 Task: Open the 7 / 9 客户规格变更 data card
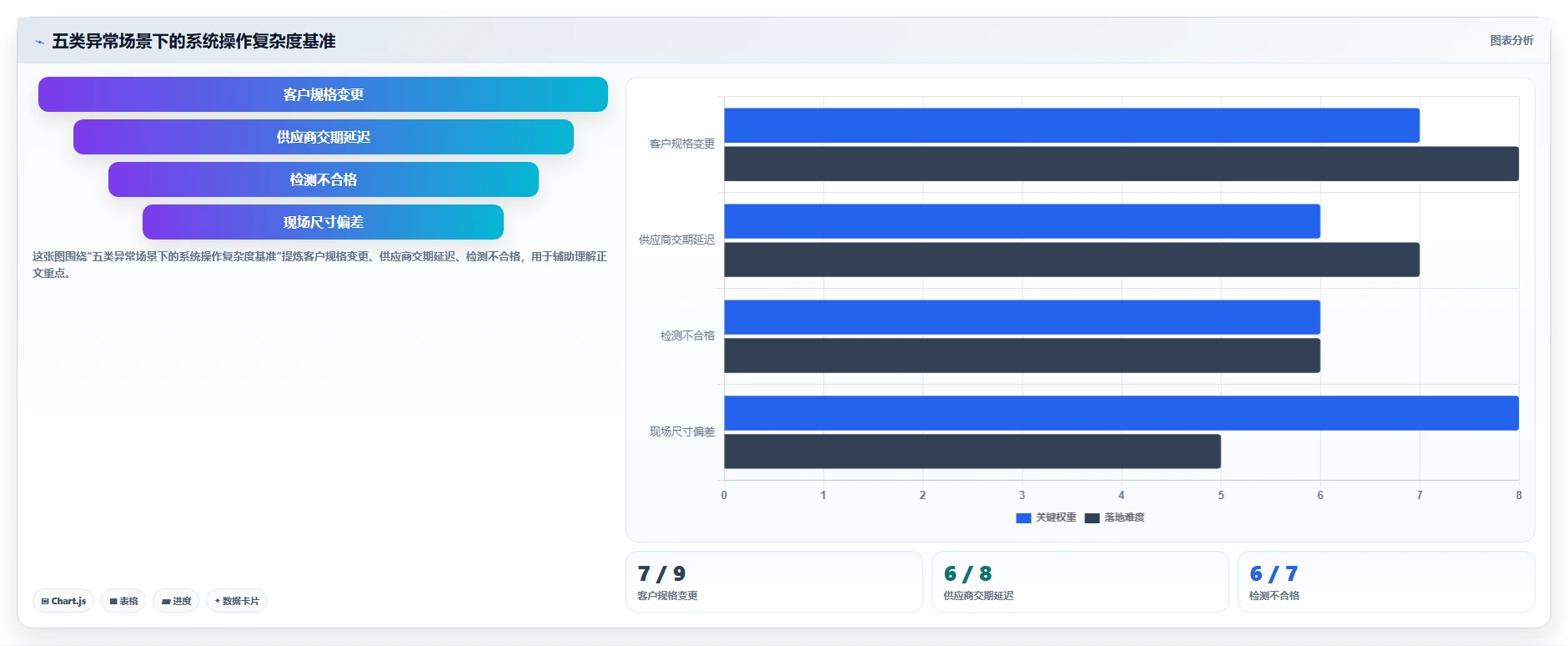click(x=774, y=582)
